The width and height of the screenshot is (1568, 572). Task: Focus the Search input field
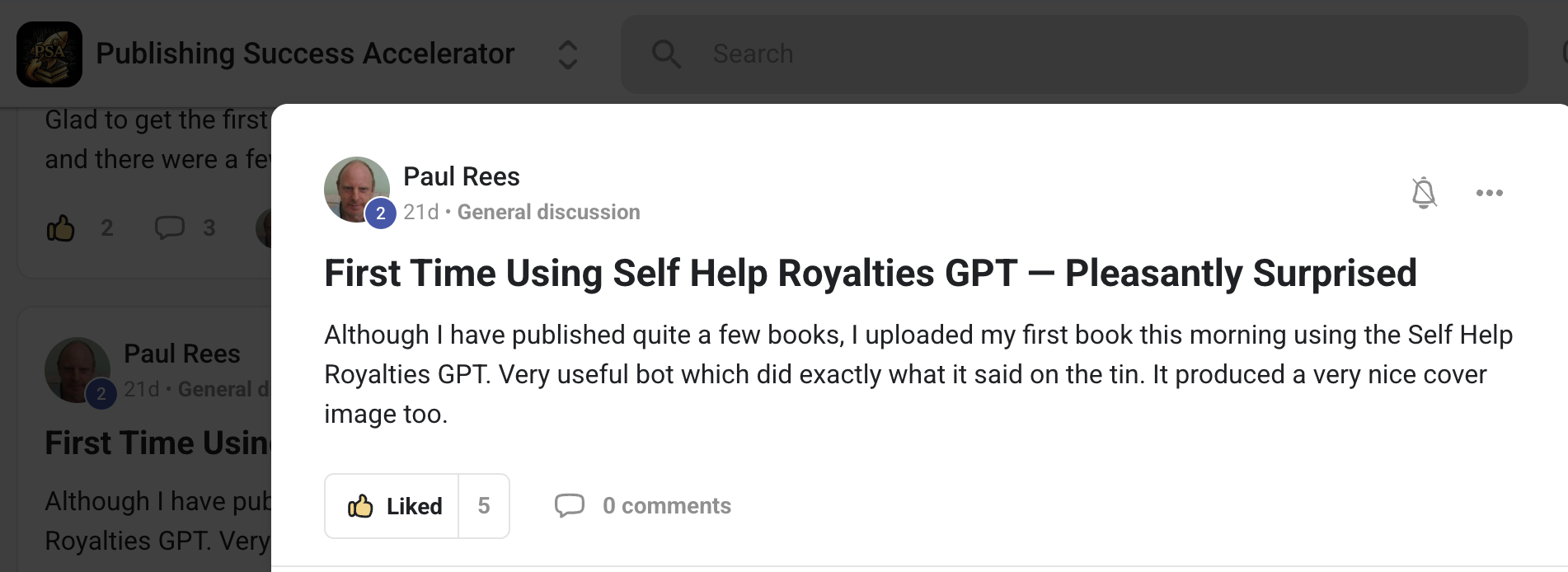(x=1072, y=54)
